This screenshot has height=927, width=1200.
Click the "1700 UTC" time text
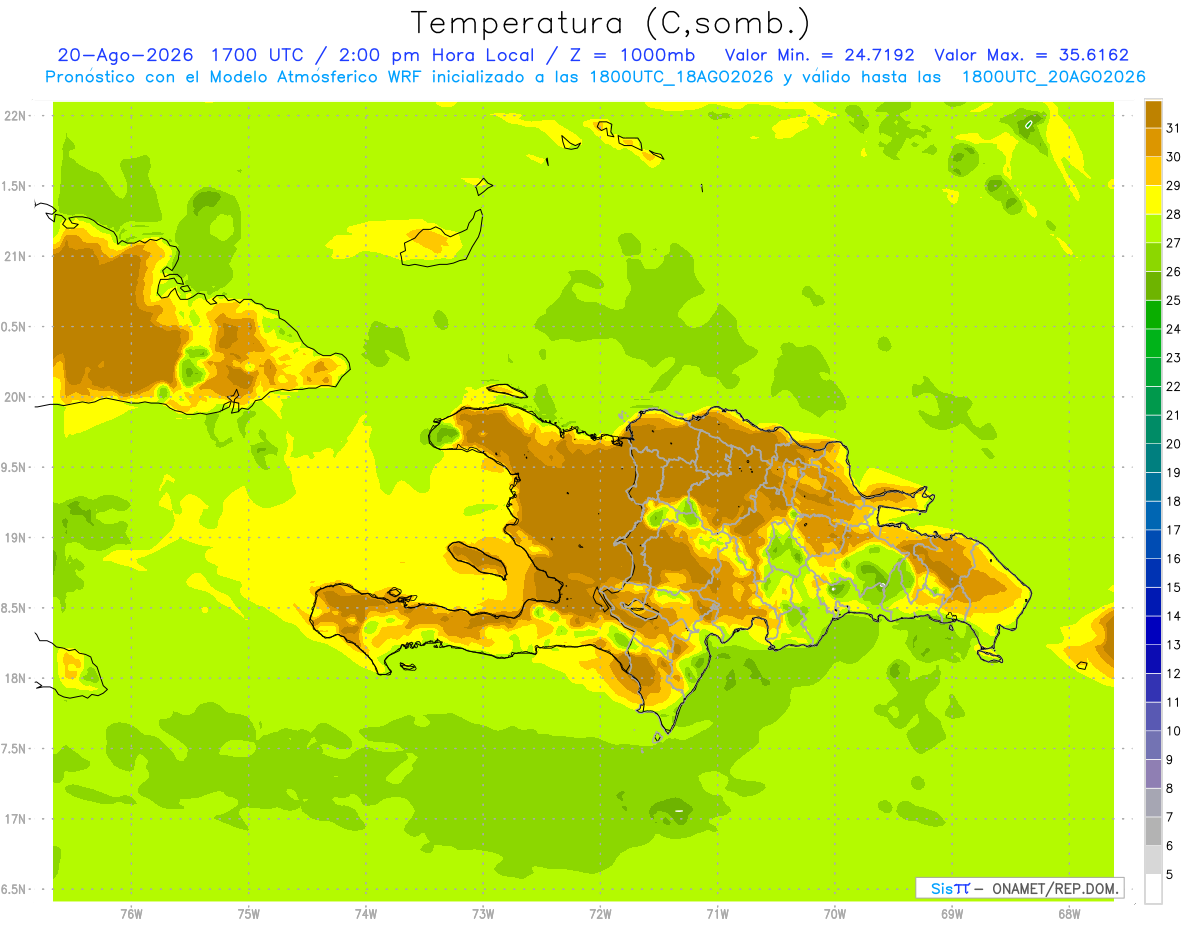[x=259, y=55]
